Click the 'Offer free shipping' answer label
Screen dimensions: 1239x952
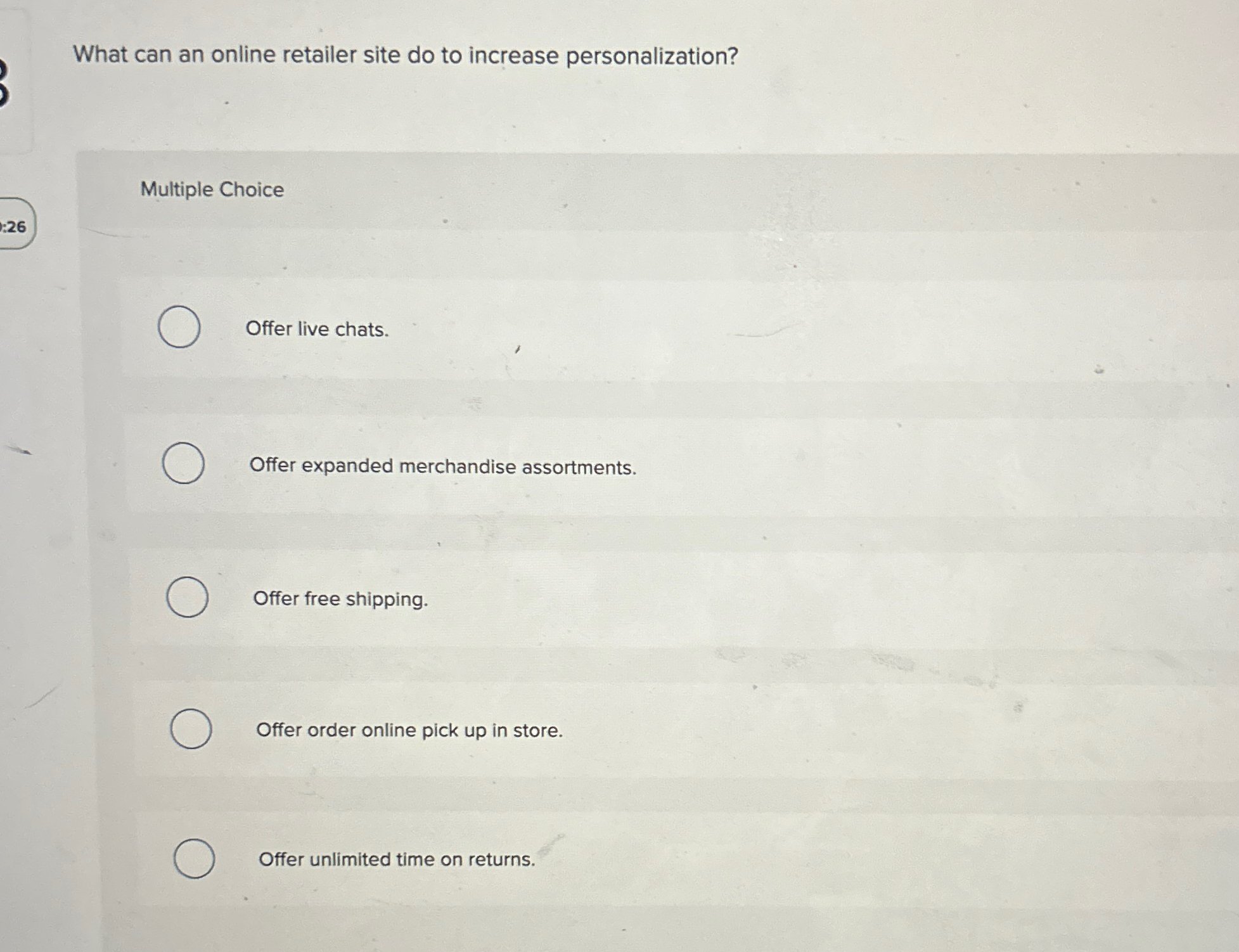coord(341,600)
